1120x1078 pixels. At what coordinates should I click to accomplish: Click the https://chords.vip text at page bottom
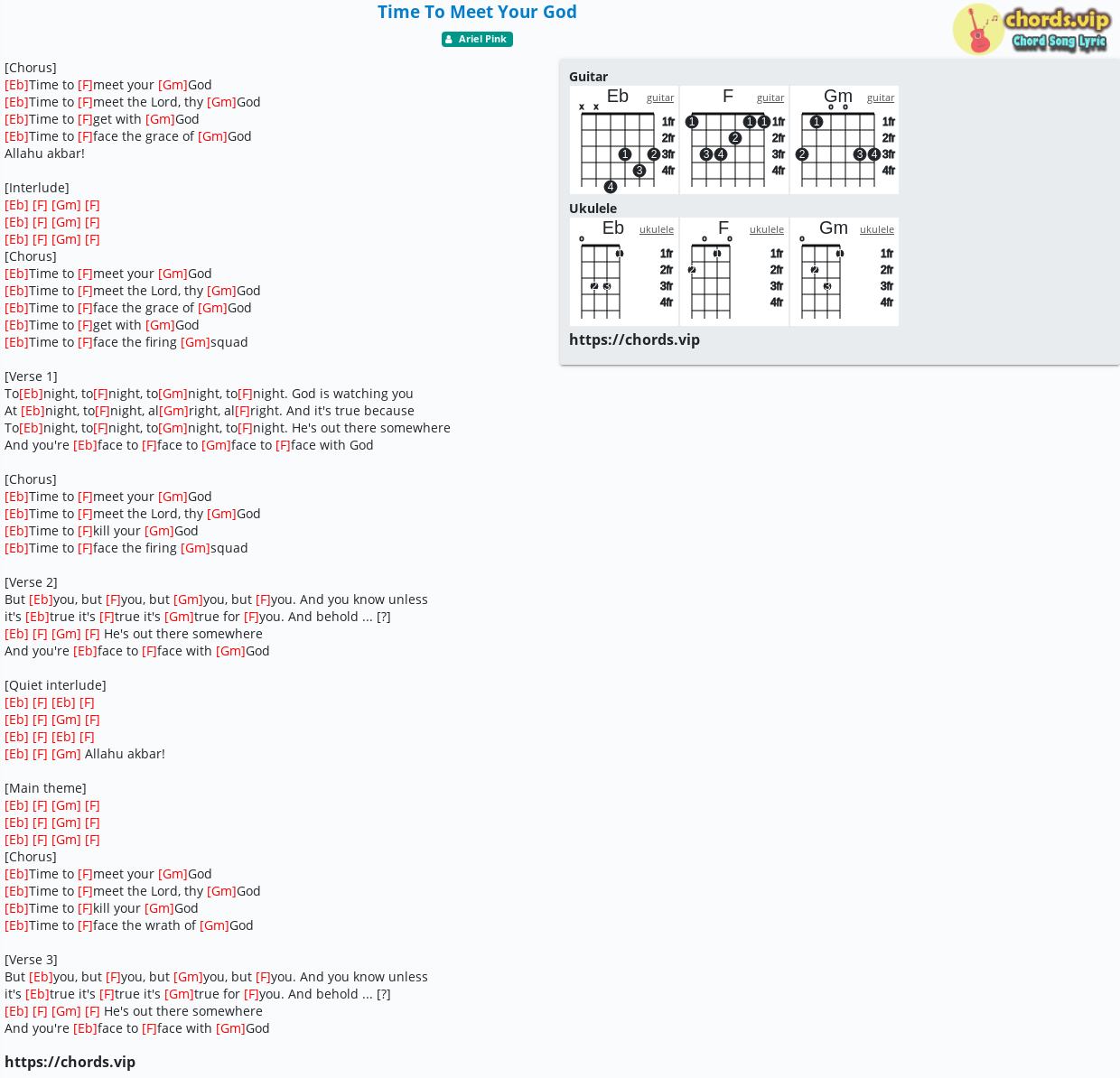pos(70,1062)
